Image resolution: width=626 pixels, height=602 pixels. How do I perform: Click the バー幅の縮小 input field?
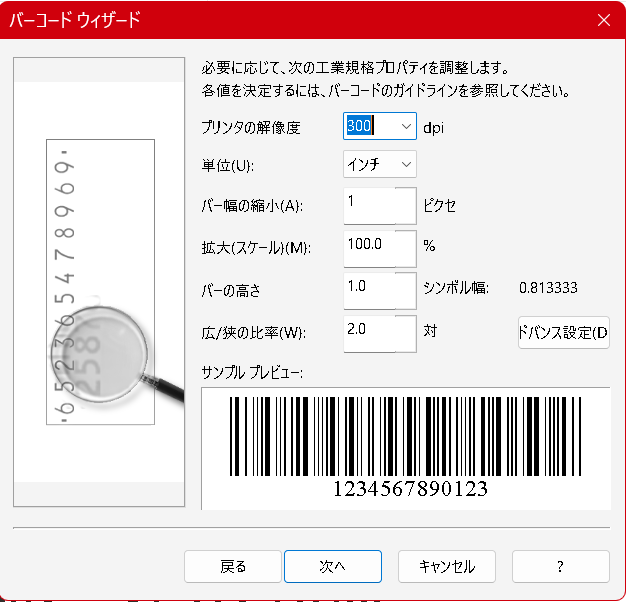click(379, 206)
